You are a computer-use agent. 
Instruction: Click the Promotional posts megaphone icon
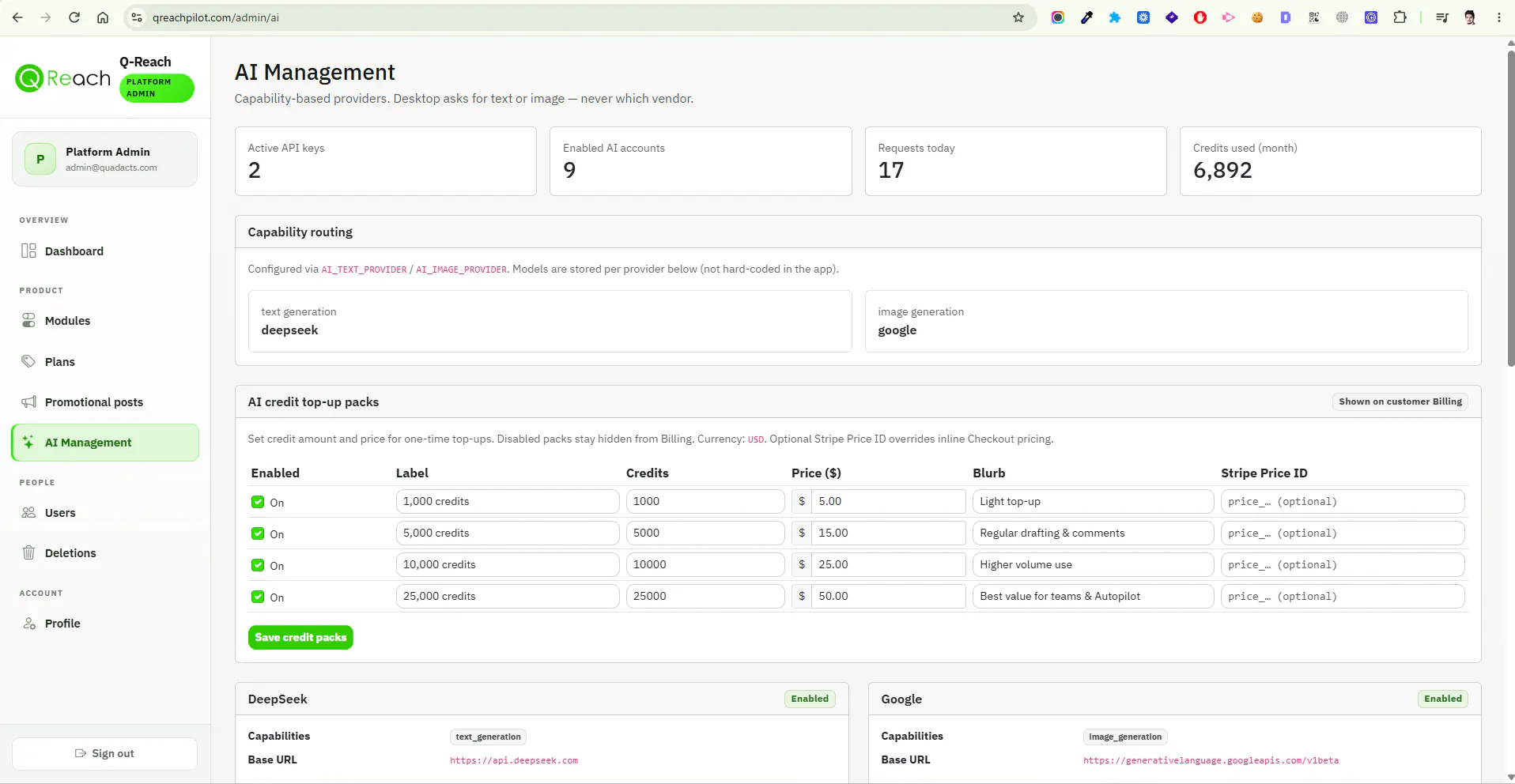[x=28, y=401]
